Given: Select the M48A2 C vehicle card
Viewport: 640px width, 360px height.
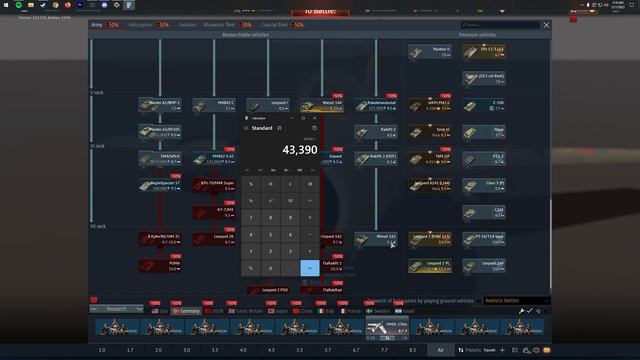Looking at the screenshot, I should point(214,105).
